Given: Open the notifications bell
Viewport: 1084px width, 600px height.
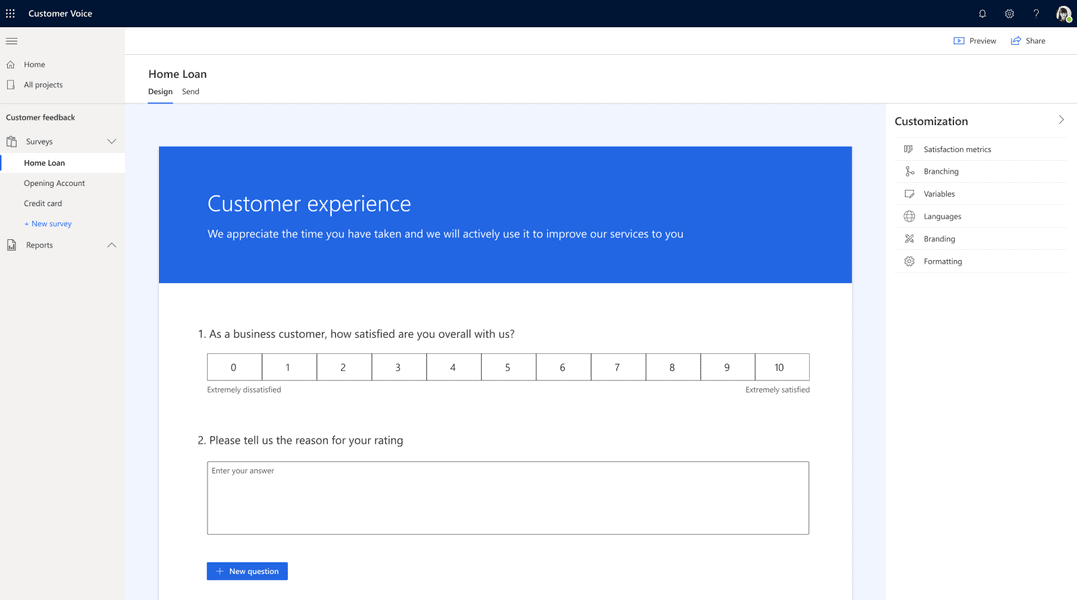Looking at the screenshot, I should (x=982, y=13).
